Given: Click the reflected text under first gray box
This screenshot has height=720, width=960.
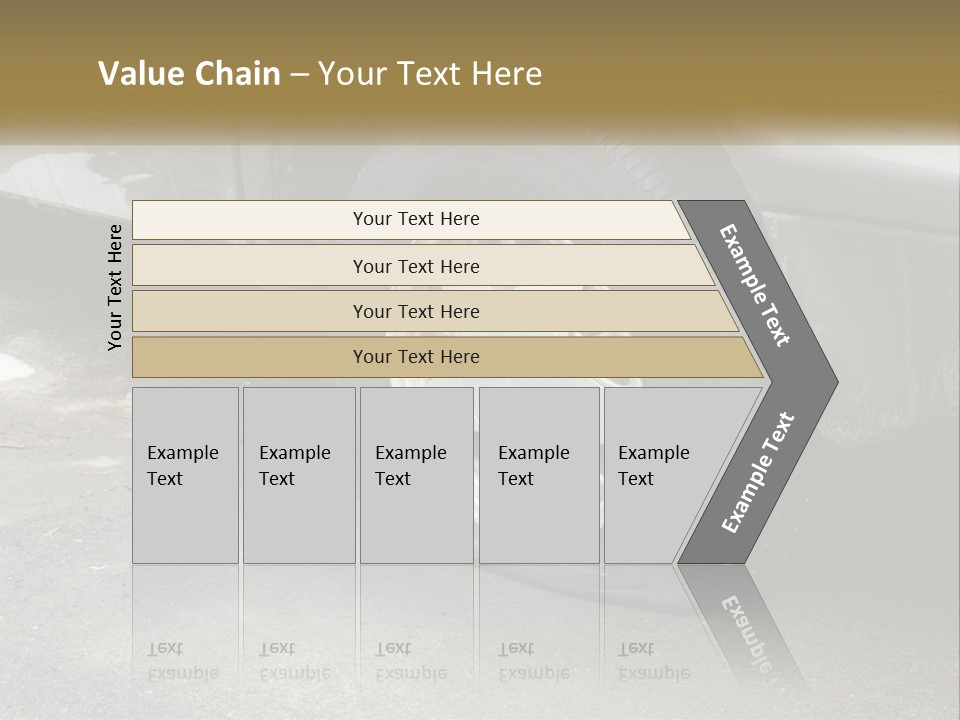Looking at the screenshot, I should click(x=182, y=661).
